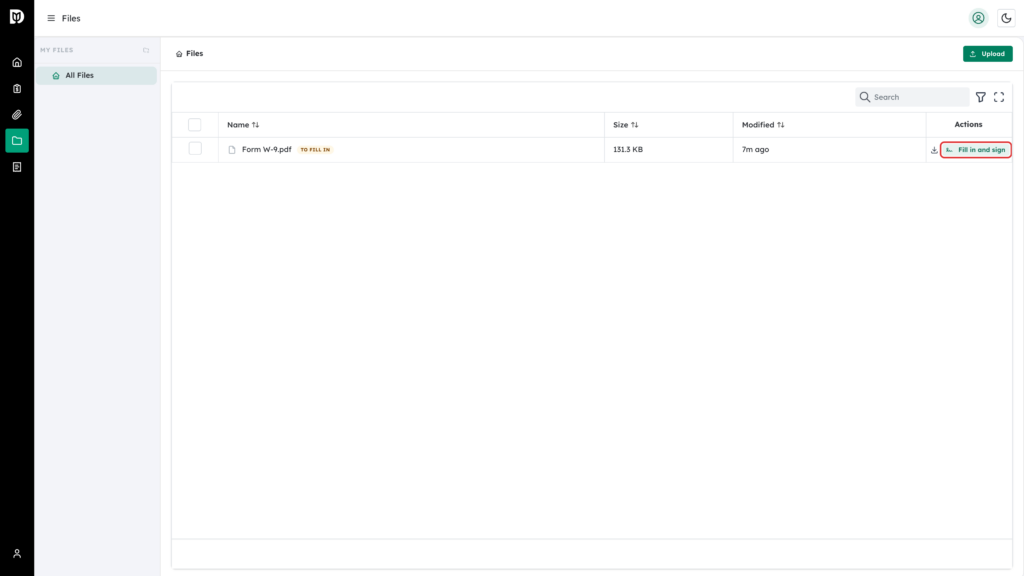The height and width of the screenshot is (576, 1024).
Task: Click new folder icon beside MY FILES
Action: (x=146, y=50)
